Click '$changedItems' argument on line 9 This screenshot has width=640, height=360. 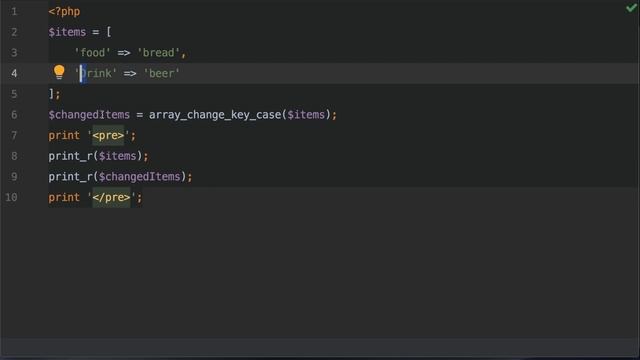pyautogui.click(x=140, y=177)
